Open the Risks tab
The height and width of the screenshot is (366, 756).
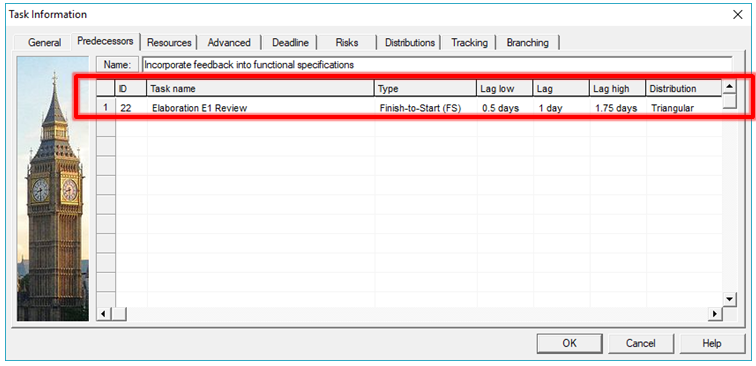(347, 42)
